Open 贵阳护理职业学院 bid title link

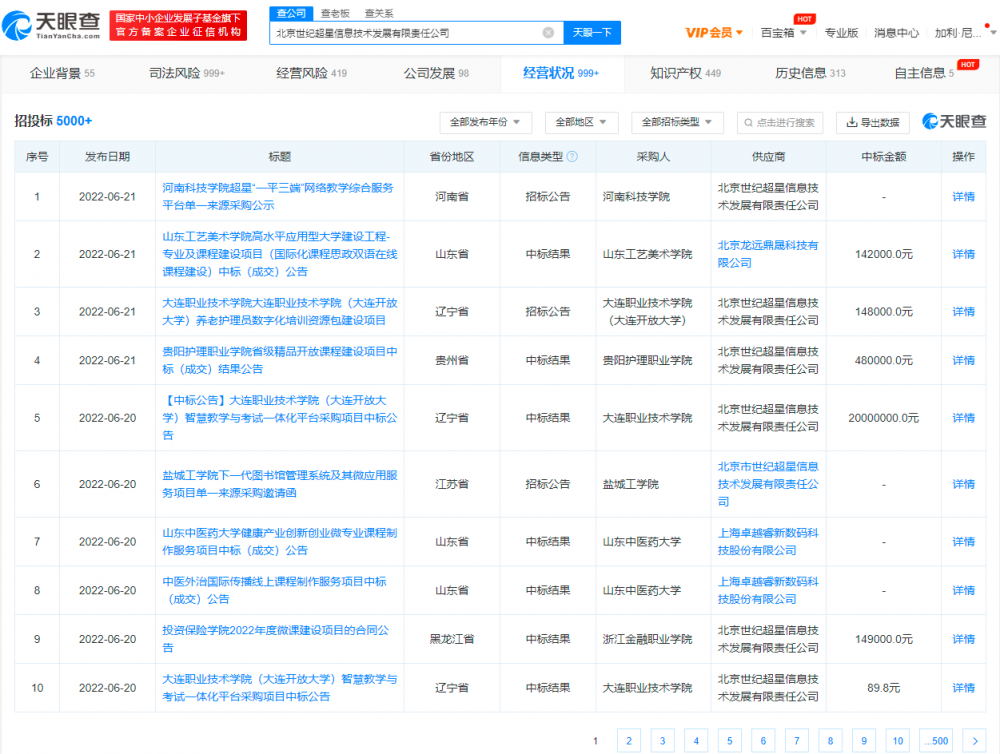[x=279, y=360]
